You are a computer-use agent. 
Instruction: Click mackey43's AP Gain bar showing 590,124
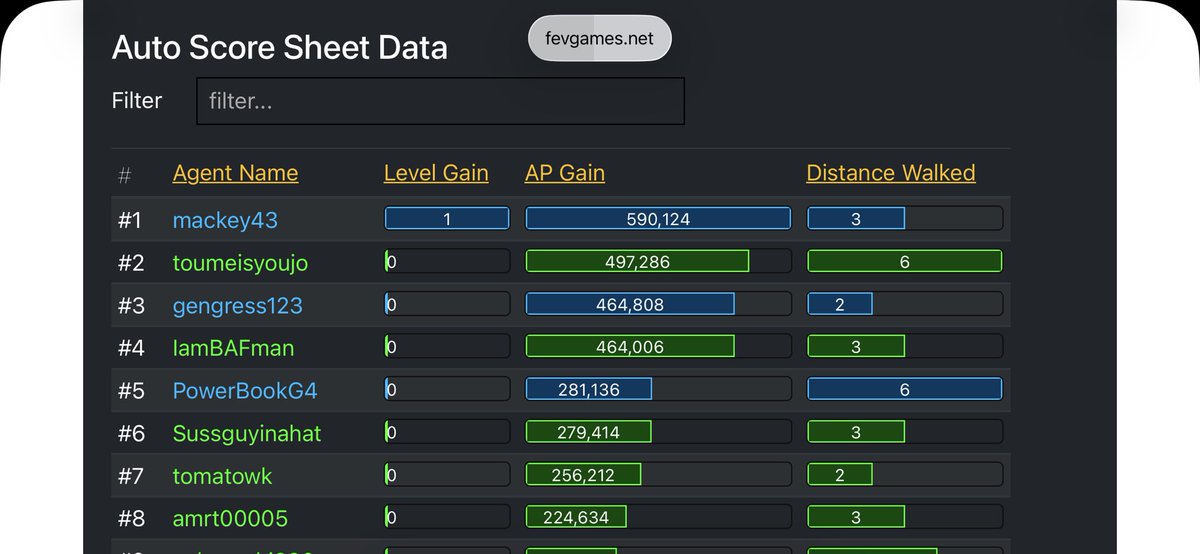click(x=658, y=219)
